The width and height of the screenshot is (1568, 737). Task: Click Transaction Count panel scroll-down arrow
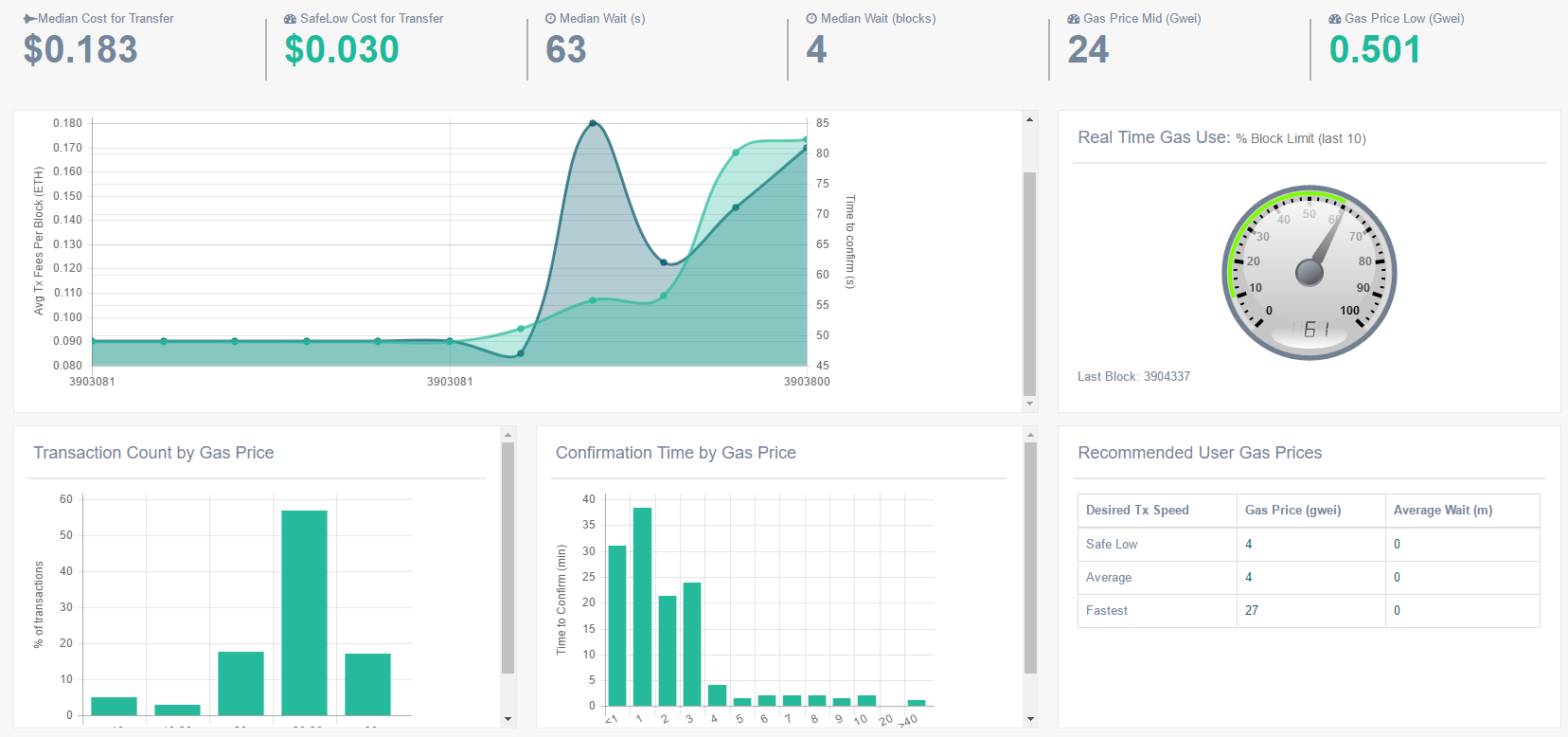tap(508, 719)
